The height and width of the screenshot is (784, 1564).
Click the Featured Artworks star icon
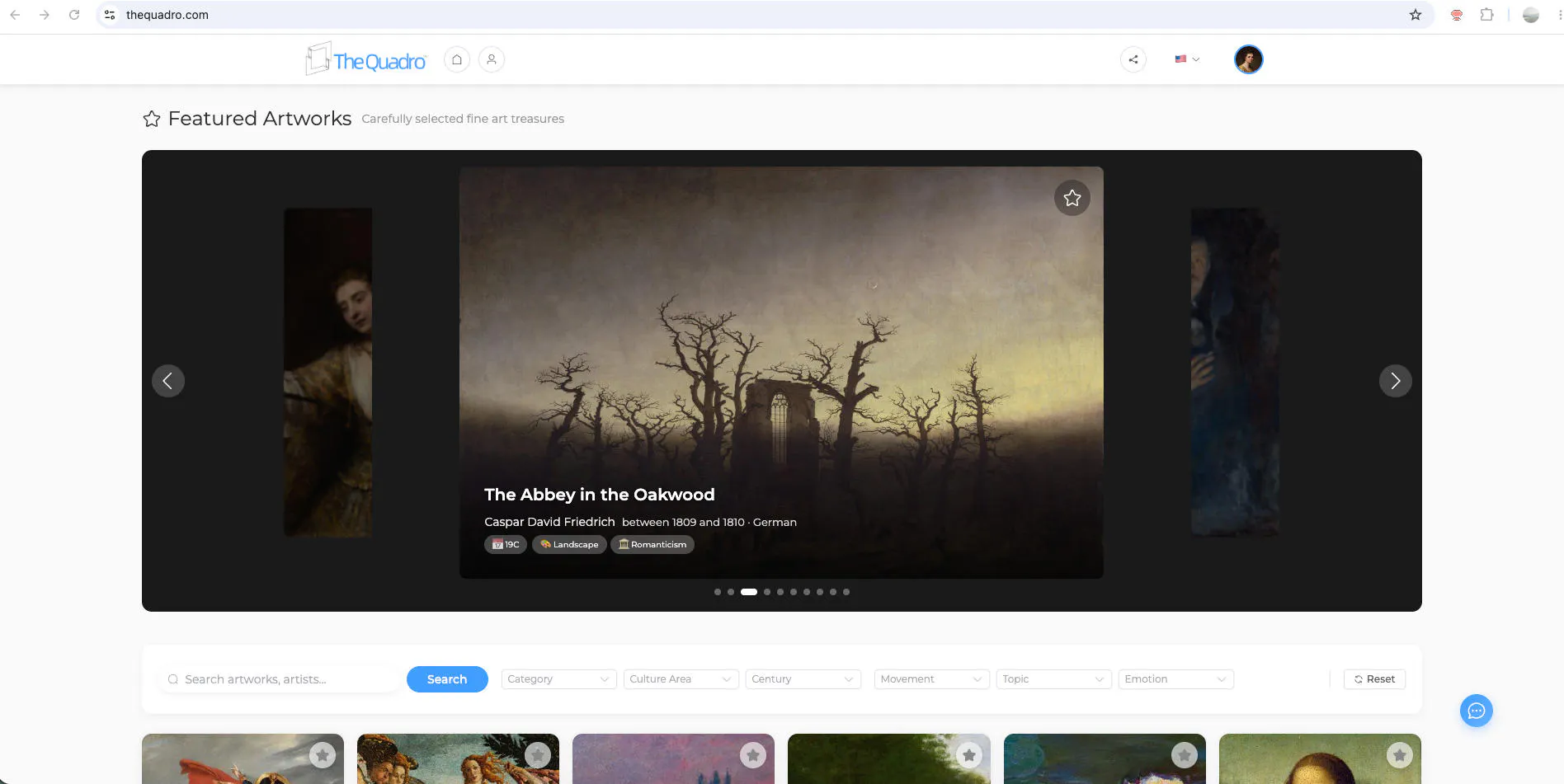[x=152, y=119]
